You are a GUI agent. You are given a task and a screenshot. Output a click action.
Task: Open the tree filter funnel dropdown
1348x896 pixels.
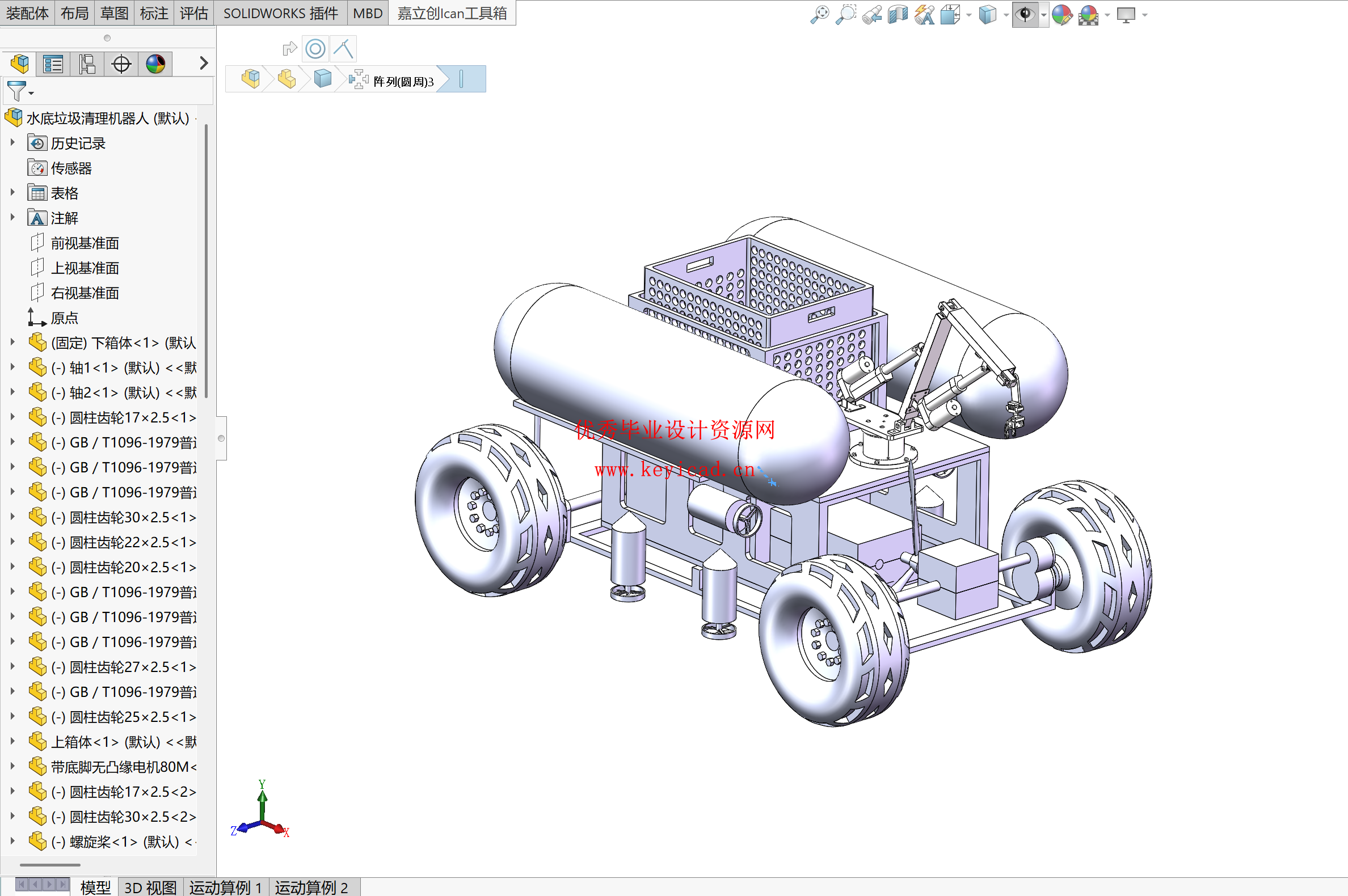[20, 91]
